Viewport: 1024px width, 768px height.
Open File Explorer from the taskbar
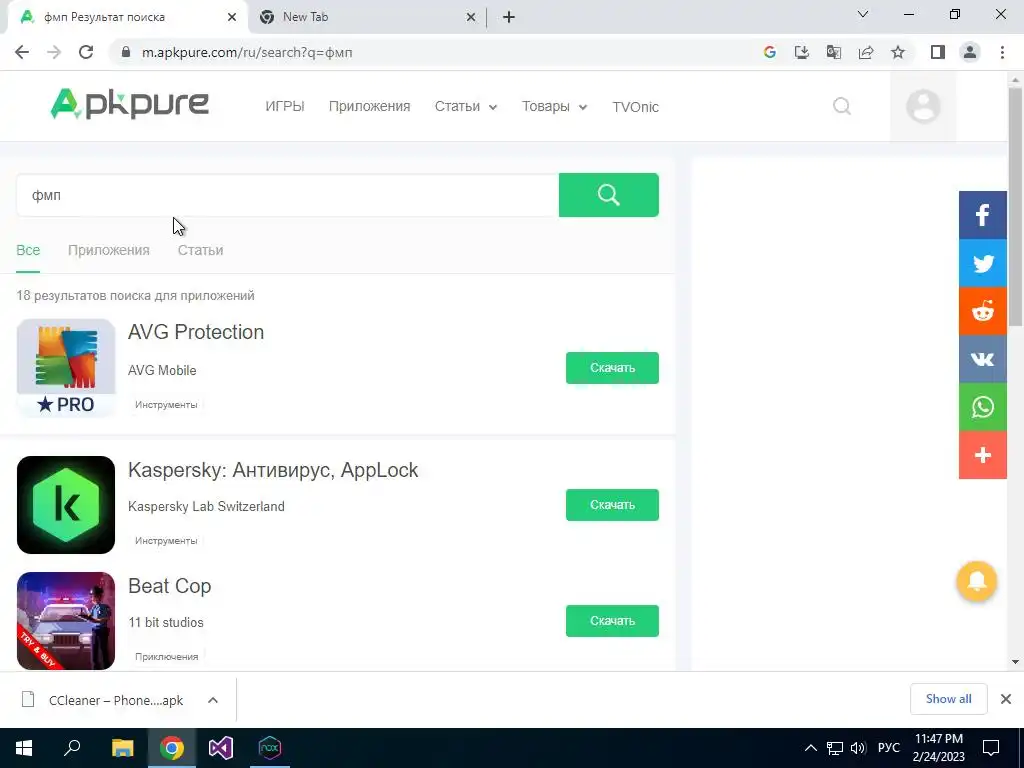click(122, 748)
